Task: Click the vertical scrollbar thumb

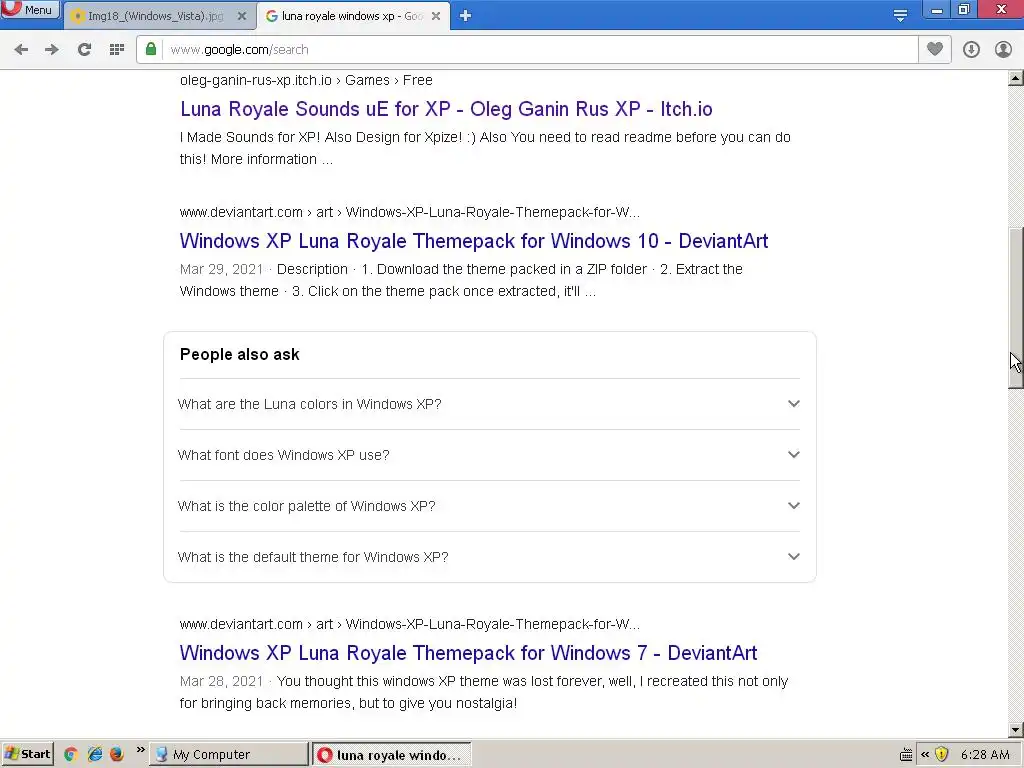Action: tap(1016, 308)
